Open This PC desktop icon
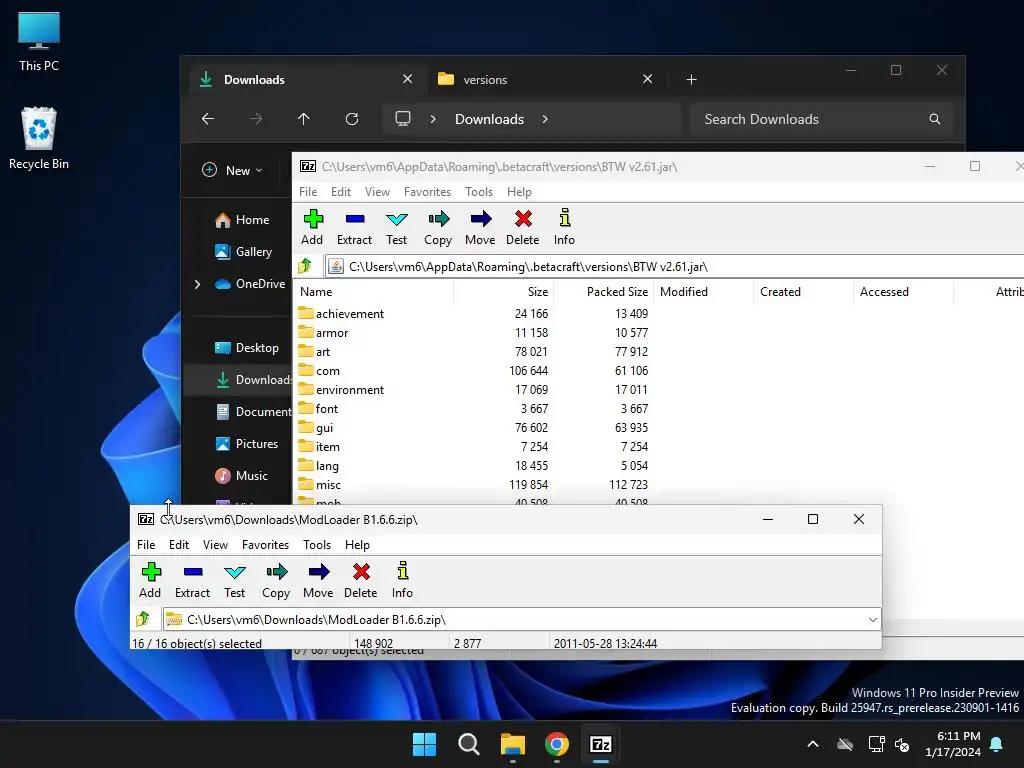 coord(39,41)
